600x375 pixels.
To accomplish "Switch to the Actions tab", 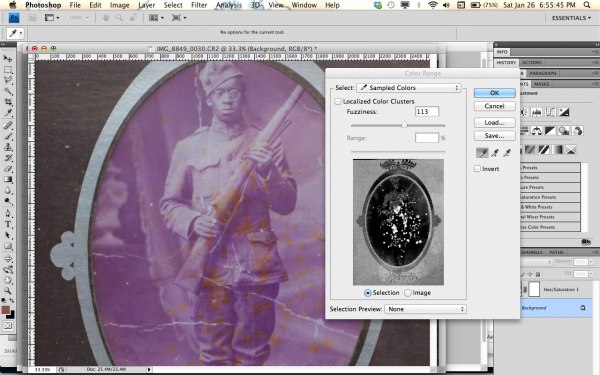I will point(532,62).
